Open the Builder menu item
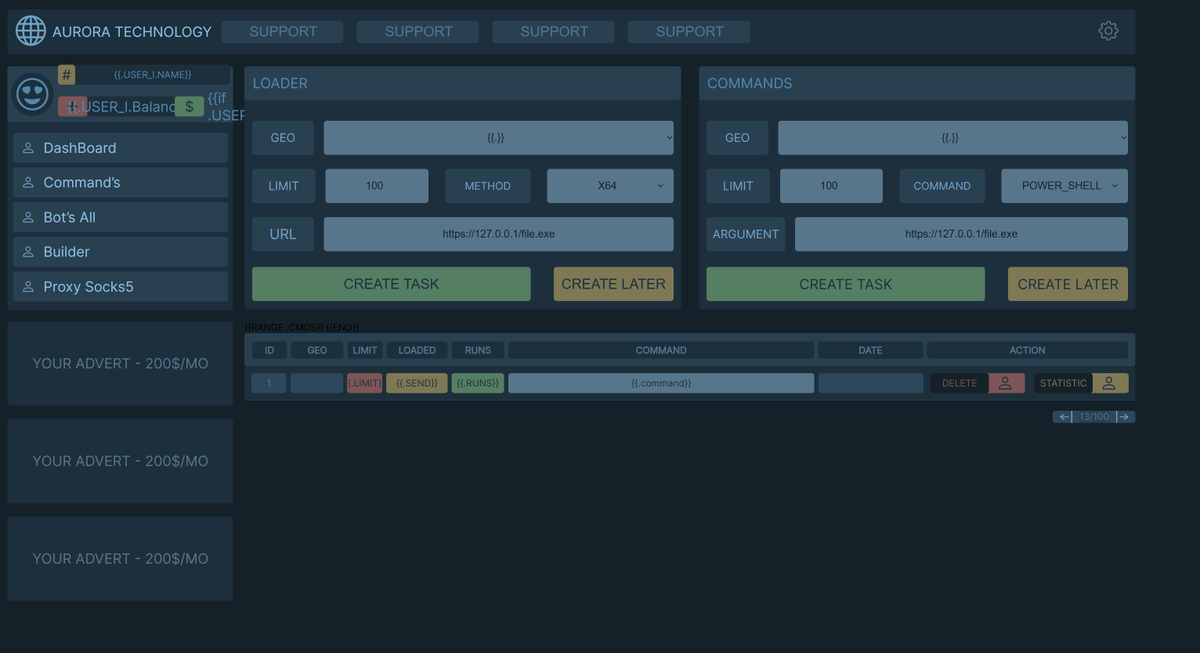1200x653 pixels. pyautogui.click(x=120, y=252)
